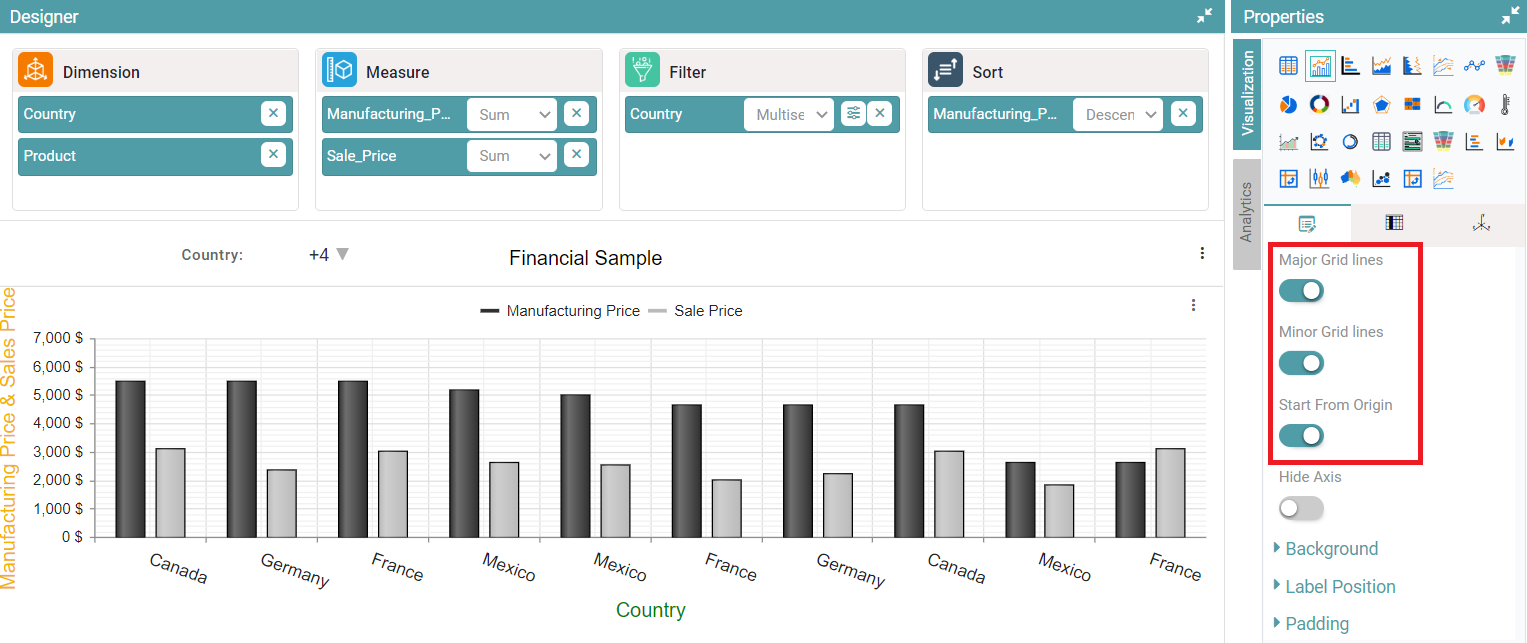1527x643 pixels.
Task: Expand the Label Position section
Action: pyautogui.click(x=1339, y=586)
